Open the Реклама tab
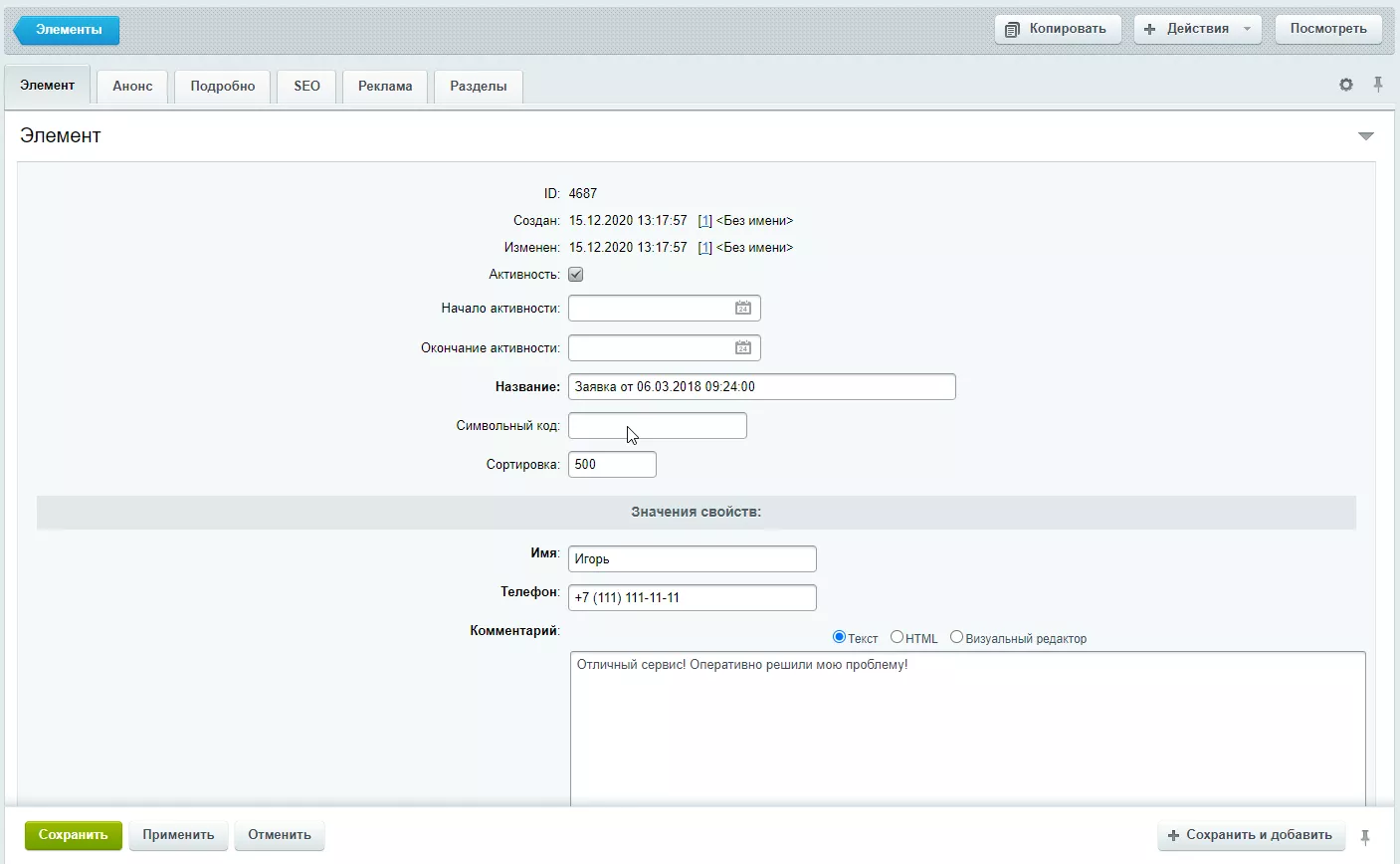 (385, 86)
